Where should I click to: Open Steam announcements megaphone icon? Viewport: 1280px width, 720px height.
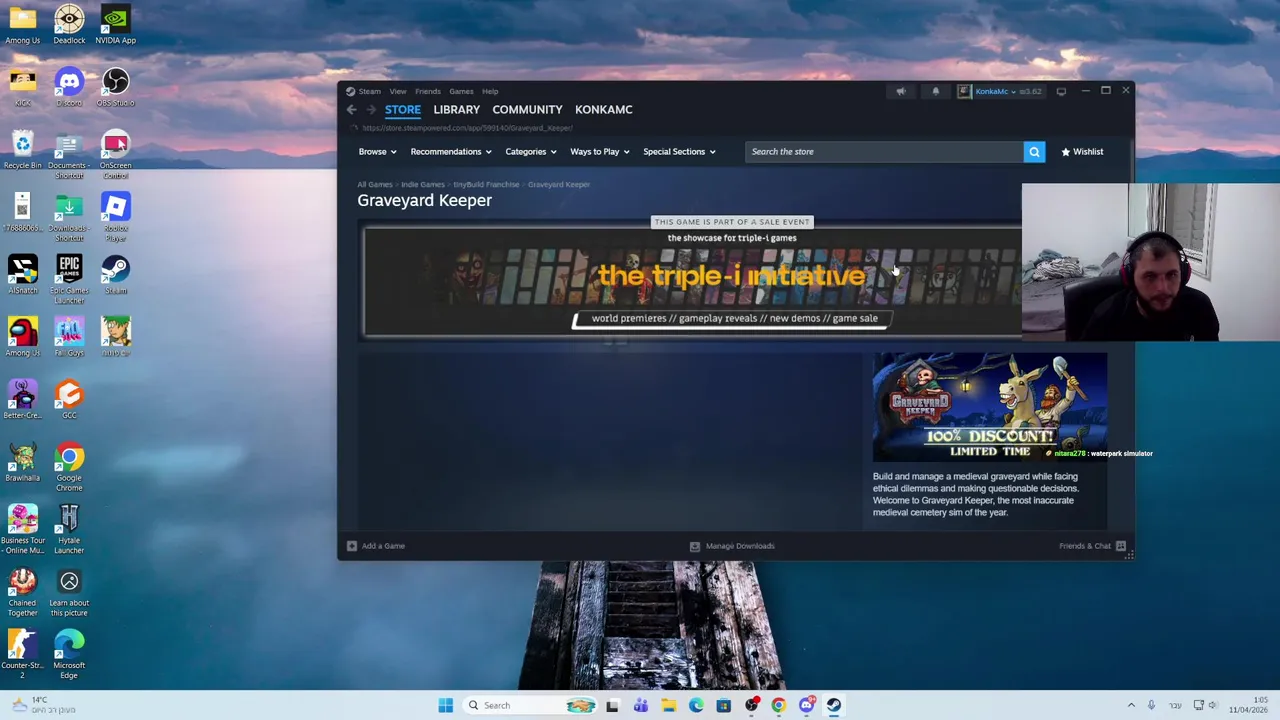click(x=901, y=91)
